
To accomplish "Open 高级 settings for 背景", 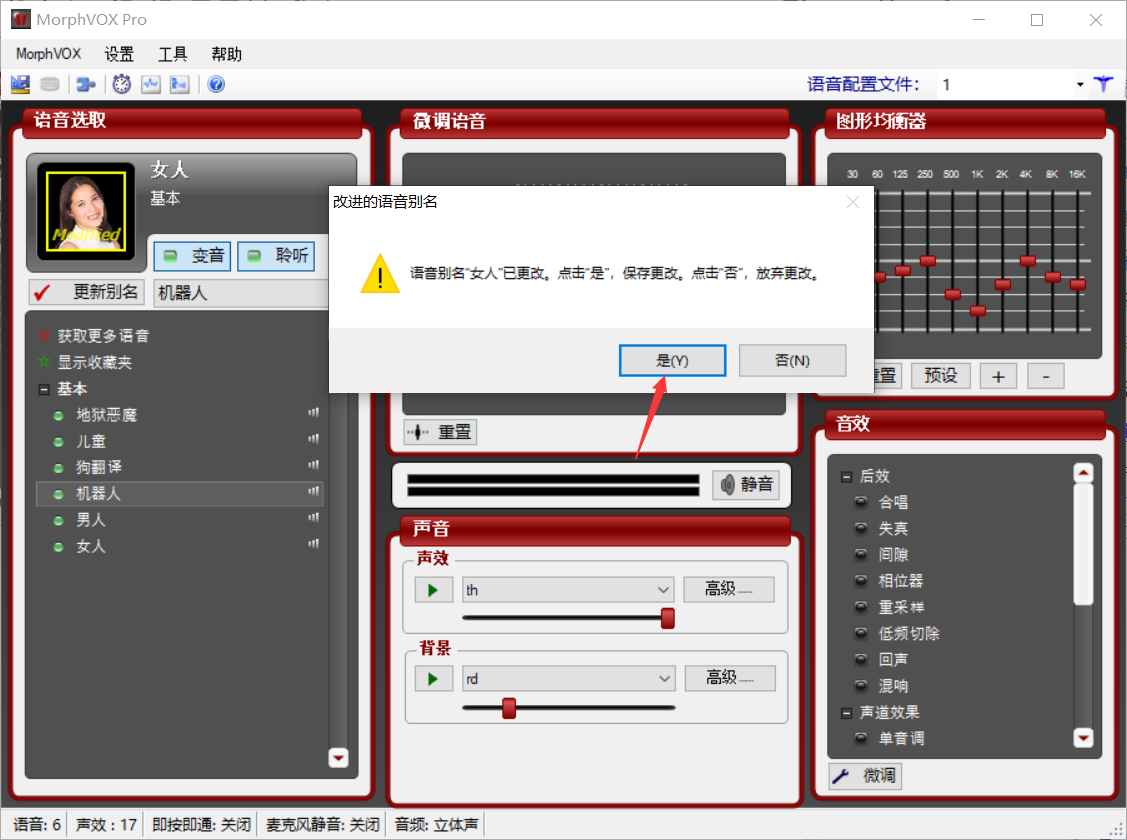I will (x=730, y=678).
